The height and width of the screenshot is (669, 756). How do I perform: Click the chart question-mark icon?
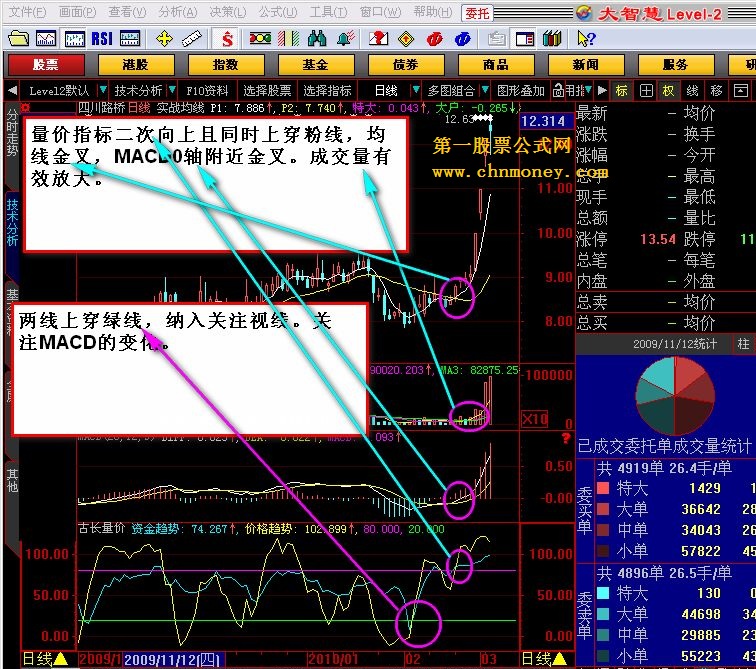(x=378, y=39)
